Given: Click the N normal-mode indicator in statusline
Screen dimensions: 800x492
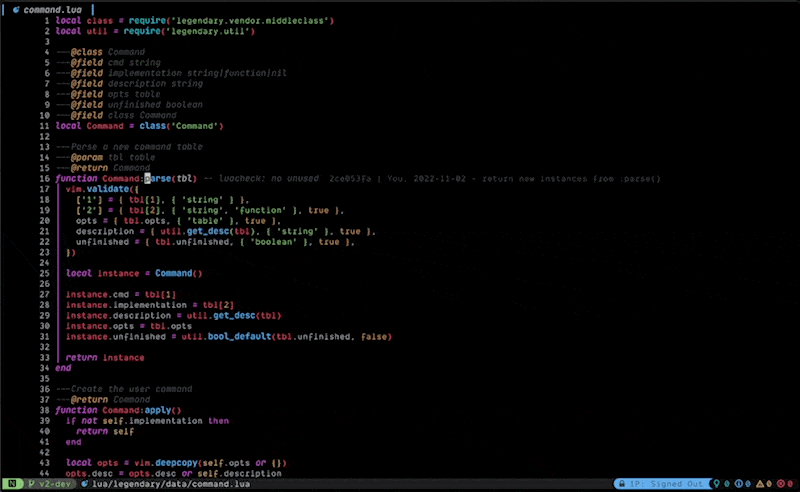Looking at the screenshot, I should point(12,484).
